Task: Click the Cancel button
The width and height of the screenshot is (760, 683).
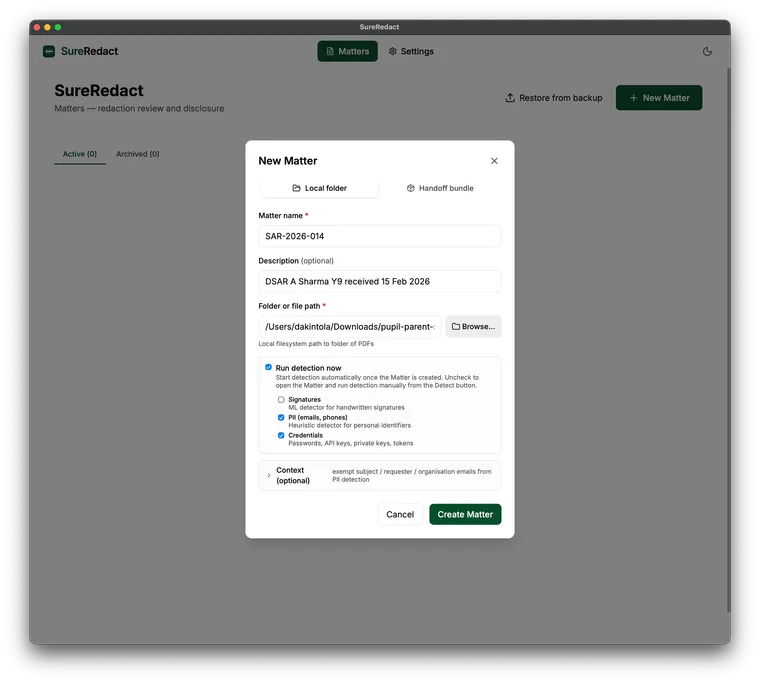Action: coord(400,514)
